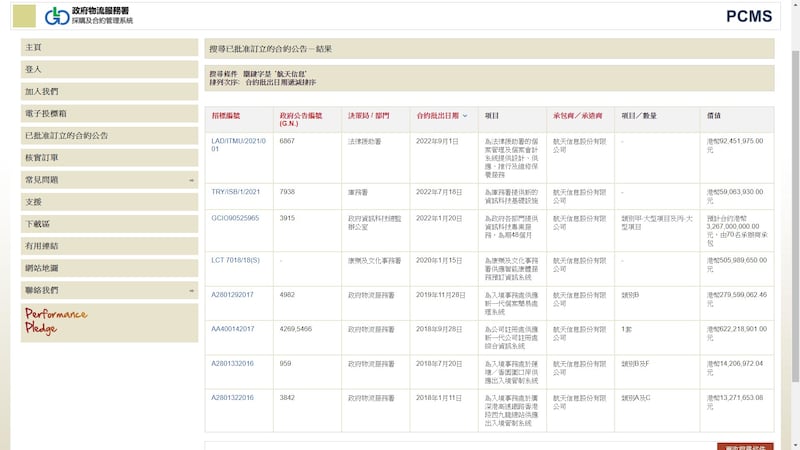This screenshot has height=450, width=800.
Task: Open tender link LAD/ITMU/2021/001
Action: tap(238, 145)
